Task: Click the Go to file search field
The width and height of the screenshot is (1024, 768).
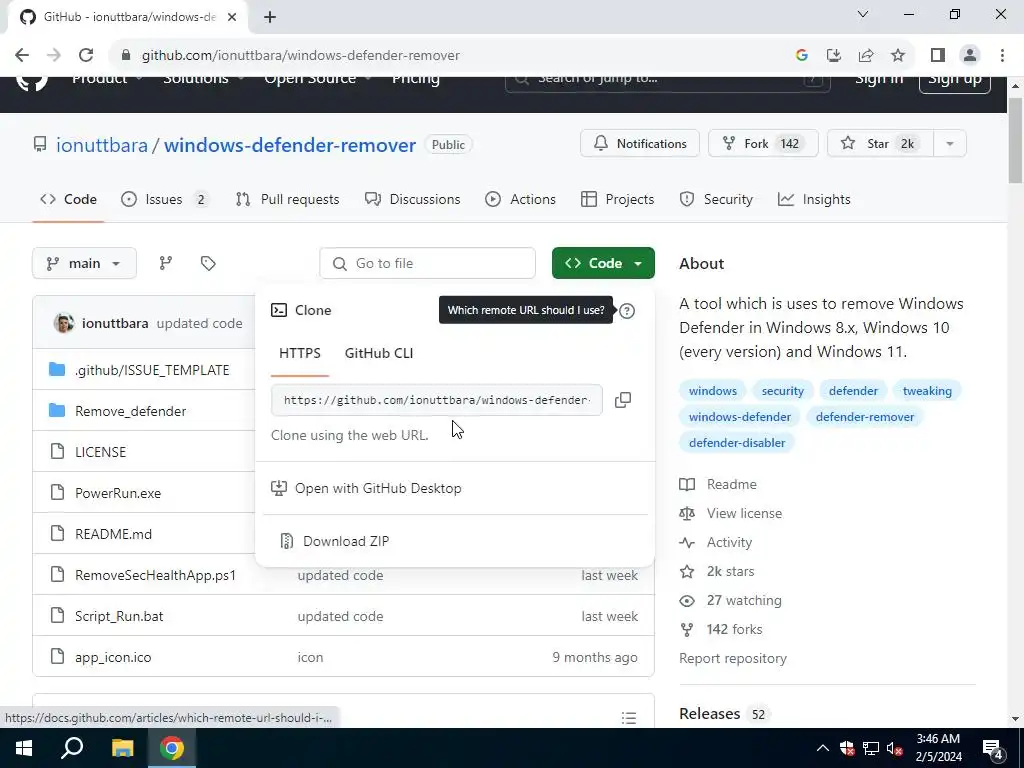Action: tap(428, 263)
